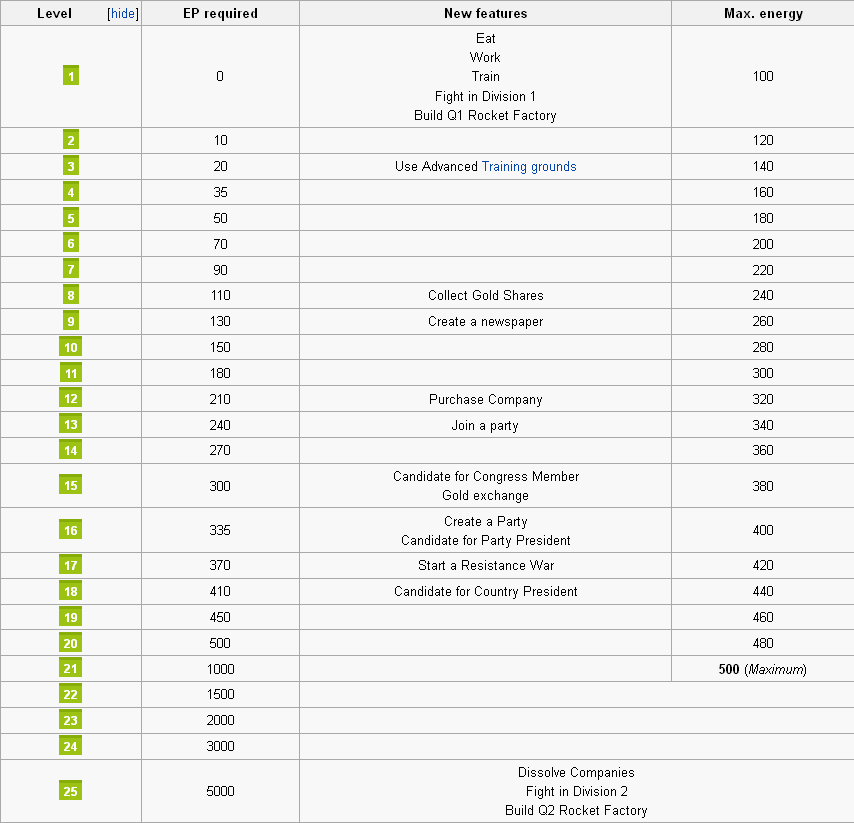Select the level 13 green badge
The width and height of the screenshot is (854, 823).
71,425
